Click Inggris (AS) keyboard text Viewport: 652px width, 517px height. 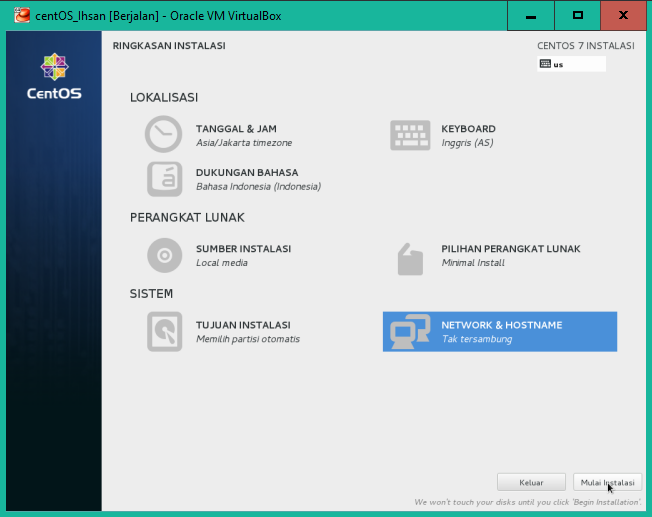(467, 143)
